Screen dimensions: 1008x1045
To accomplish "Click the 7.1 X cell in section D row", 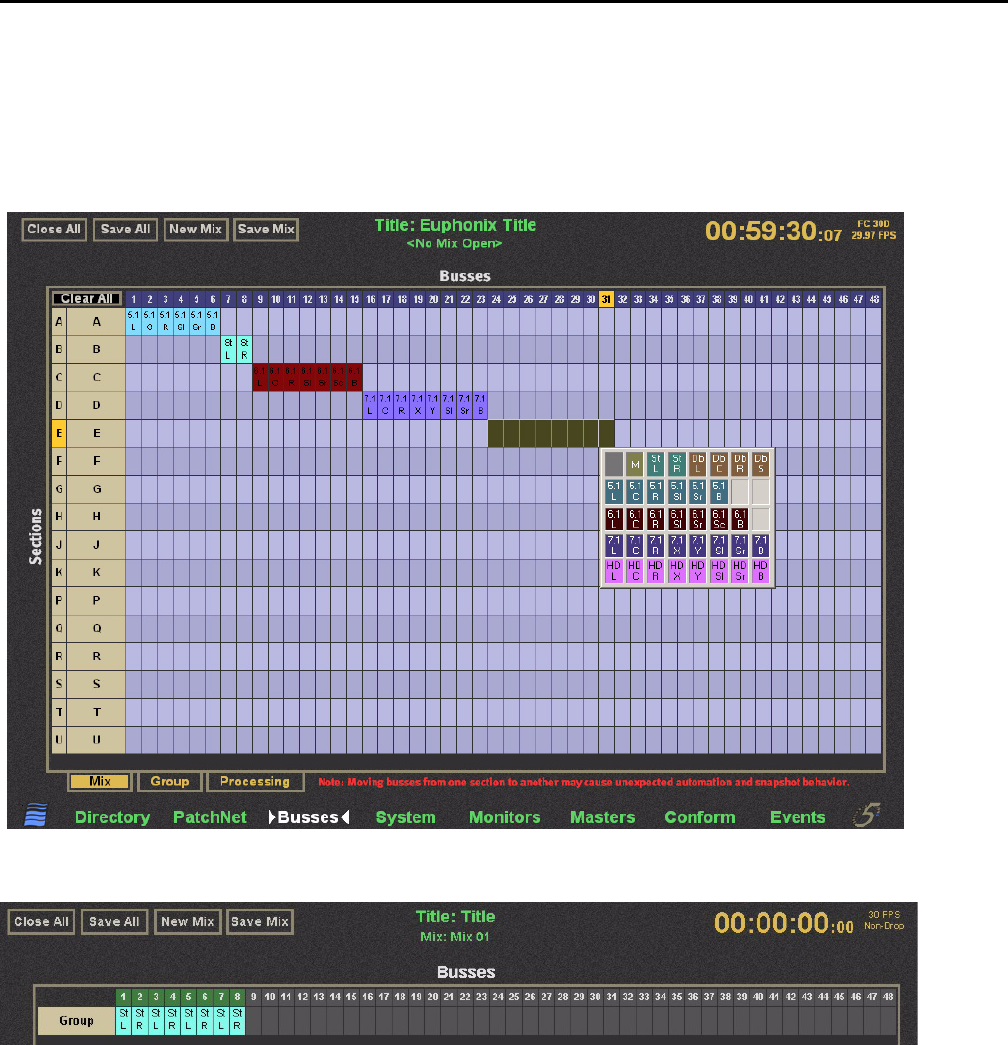I will (x=417, y=405).
